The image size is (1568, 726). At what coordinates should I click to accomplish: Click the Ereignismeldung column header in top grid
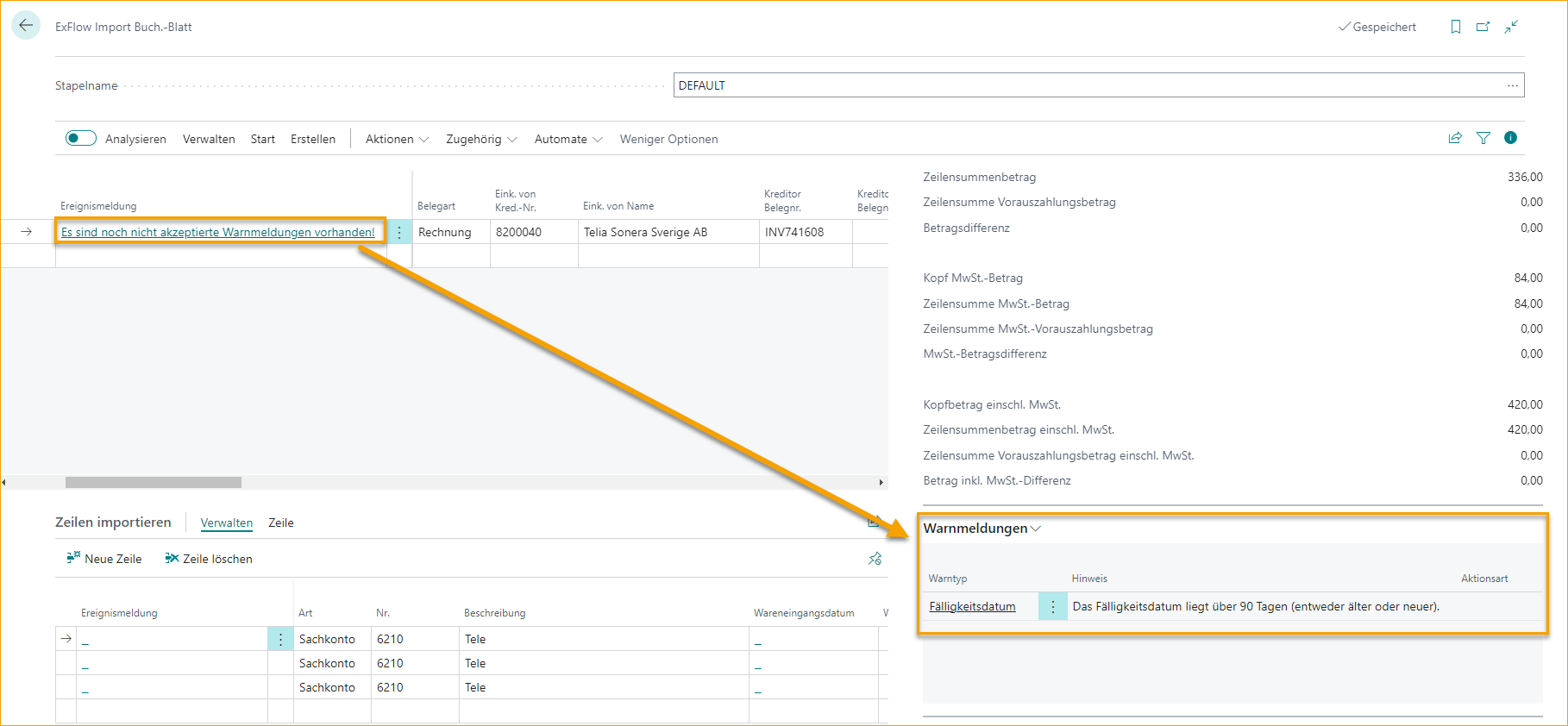pyautogui.click(x=98, y=206)
